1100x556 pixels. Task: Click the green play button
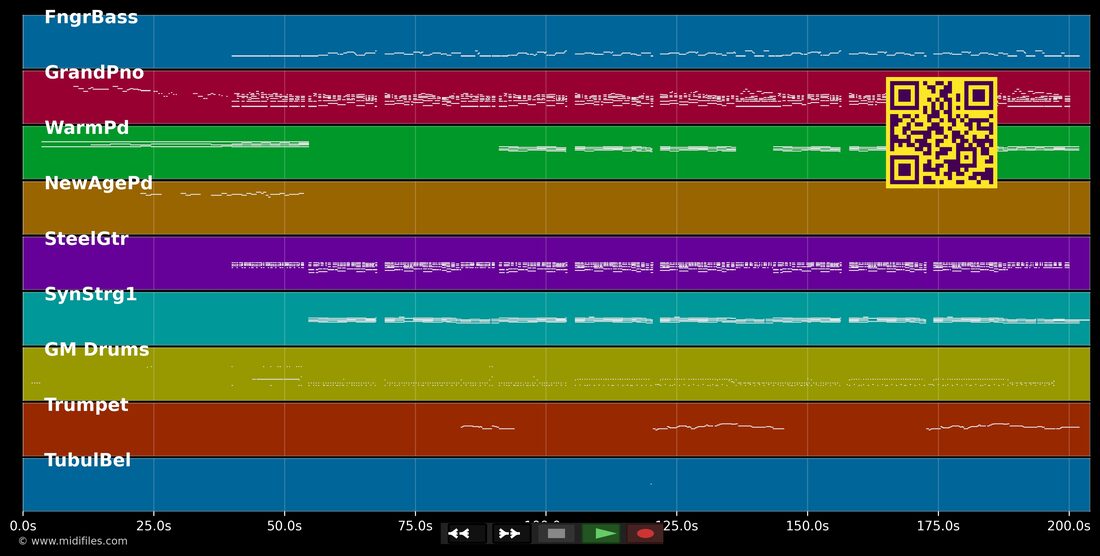click(602, 534)
